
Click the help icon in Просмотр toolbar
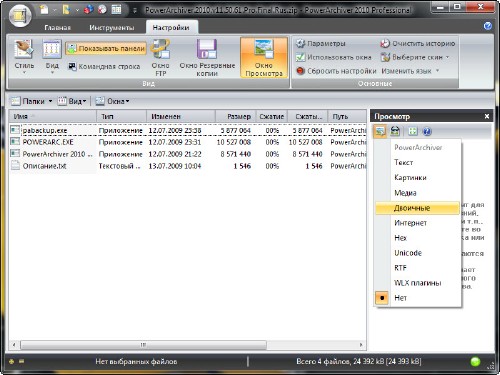(427, 131)
